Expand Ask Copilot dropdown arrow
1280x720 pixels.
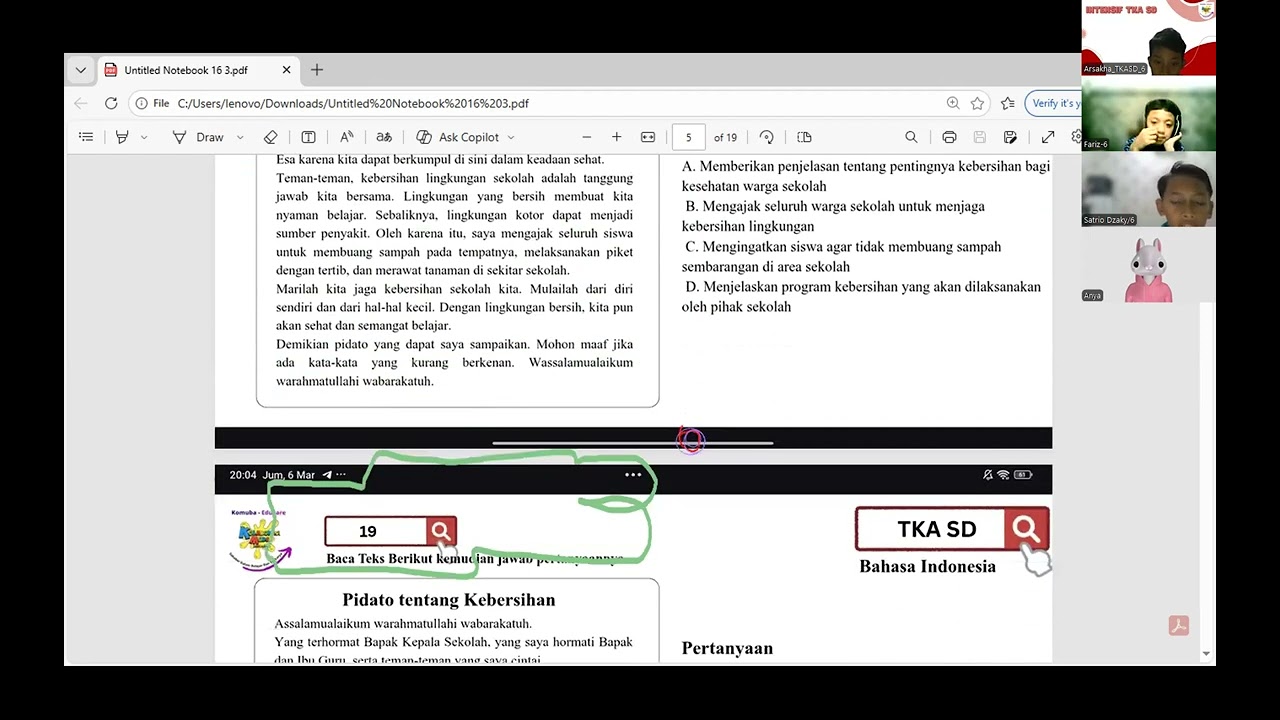pos(511,137)
